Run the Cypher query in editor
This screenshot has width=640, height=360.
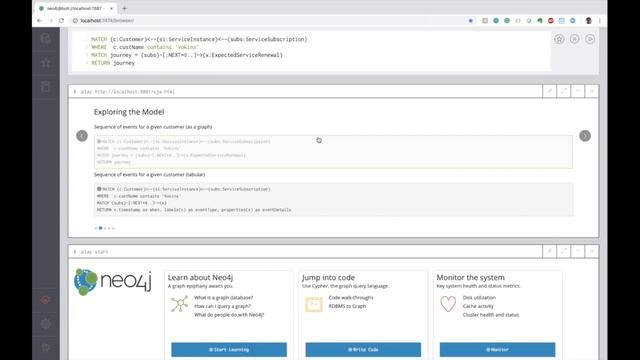[590, 39]
